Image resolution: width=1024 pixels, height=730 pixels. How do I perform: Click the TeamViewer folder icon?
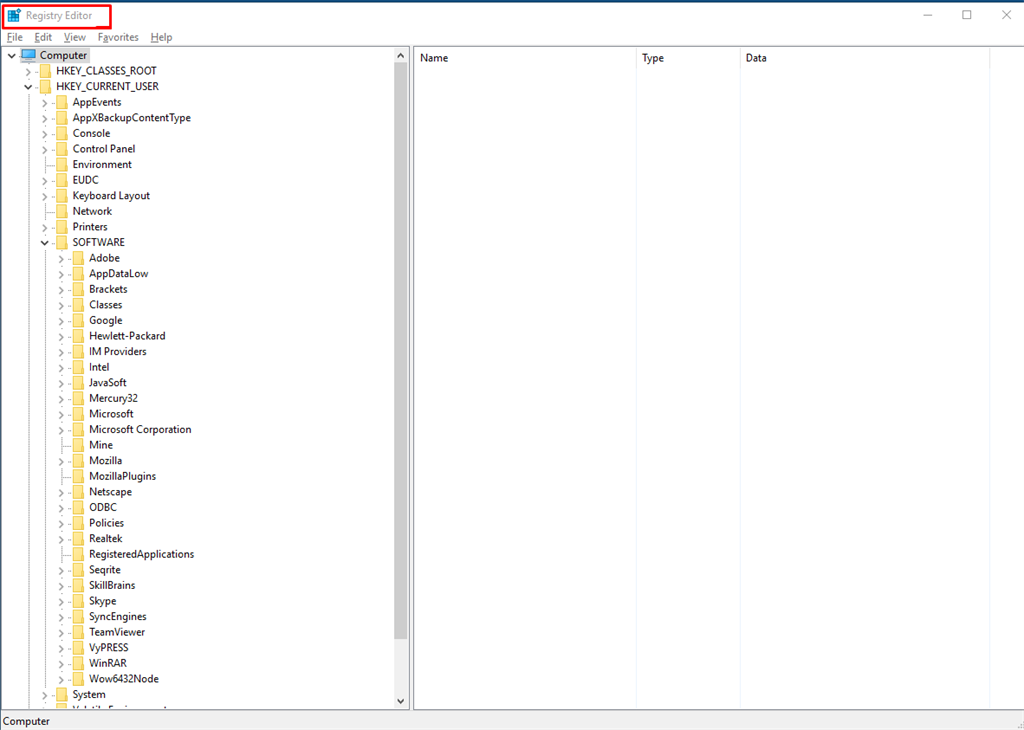pos(78,632)
